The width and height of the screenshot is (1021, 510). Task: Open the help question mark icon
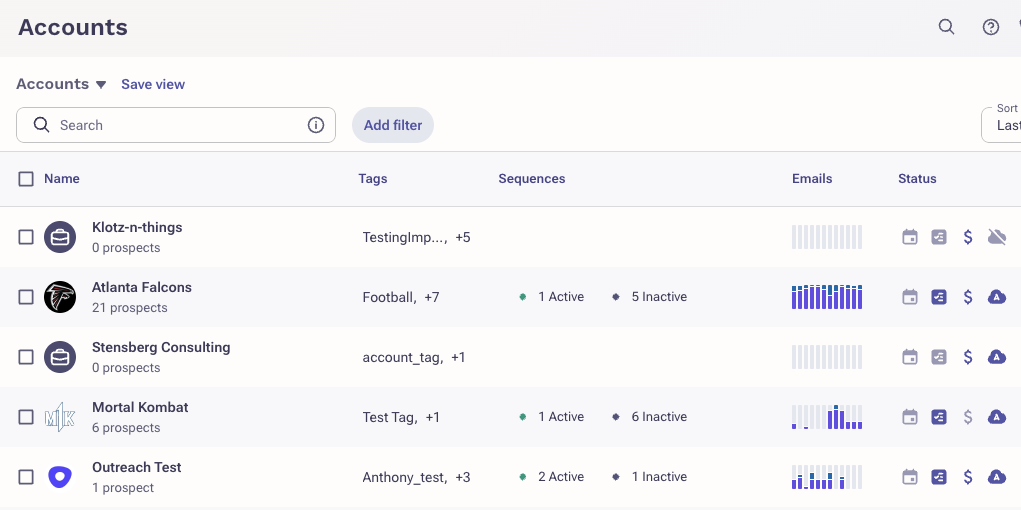point(991,27)
